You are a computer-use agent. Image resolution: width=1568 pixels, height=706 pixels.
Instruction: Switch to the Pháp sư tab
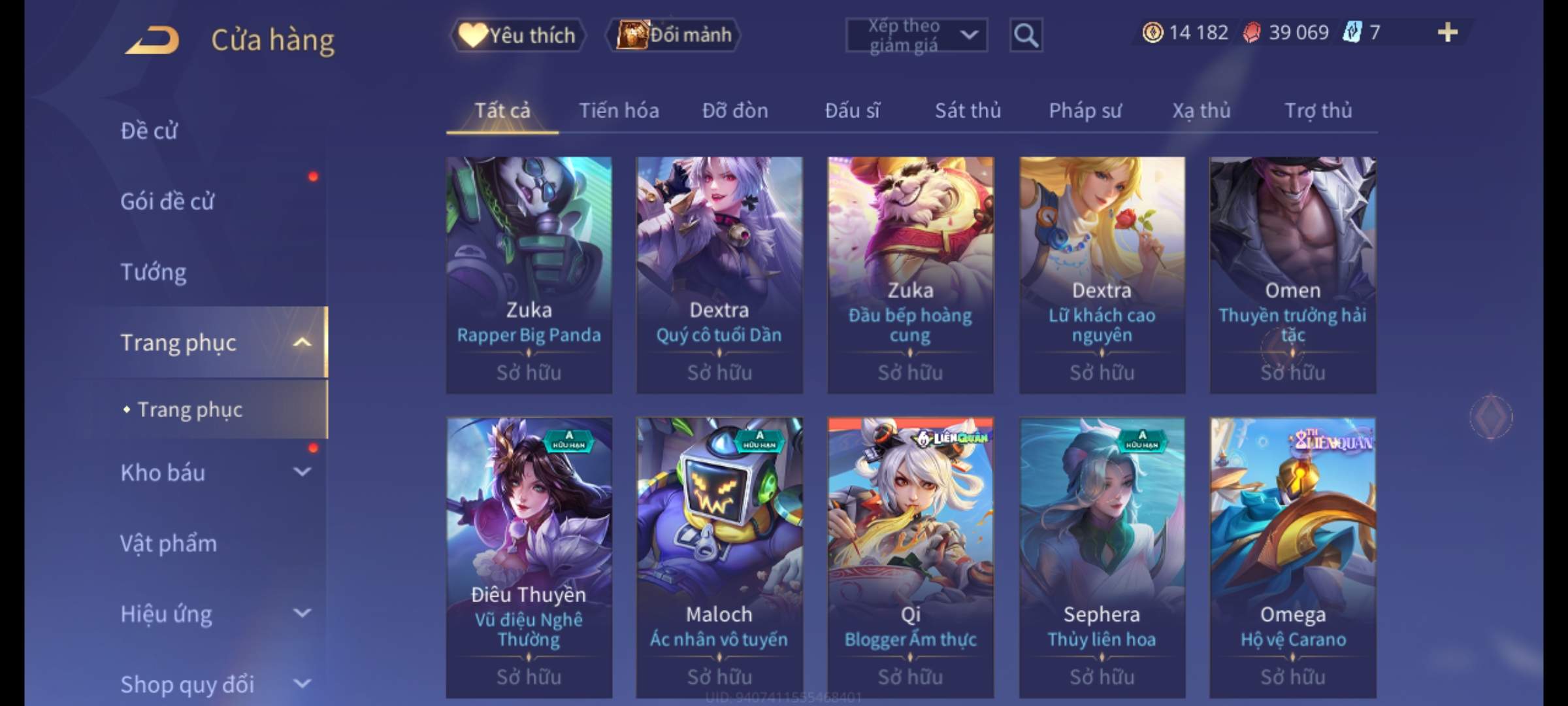tap(1085, 110)
